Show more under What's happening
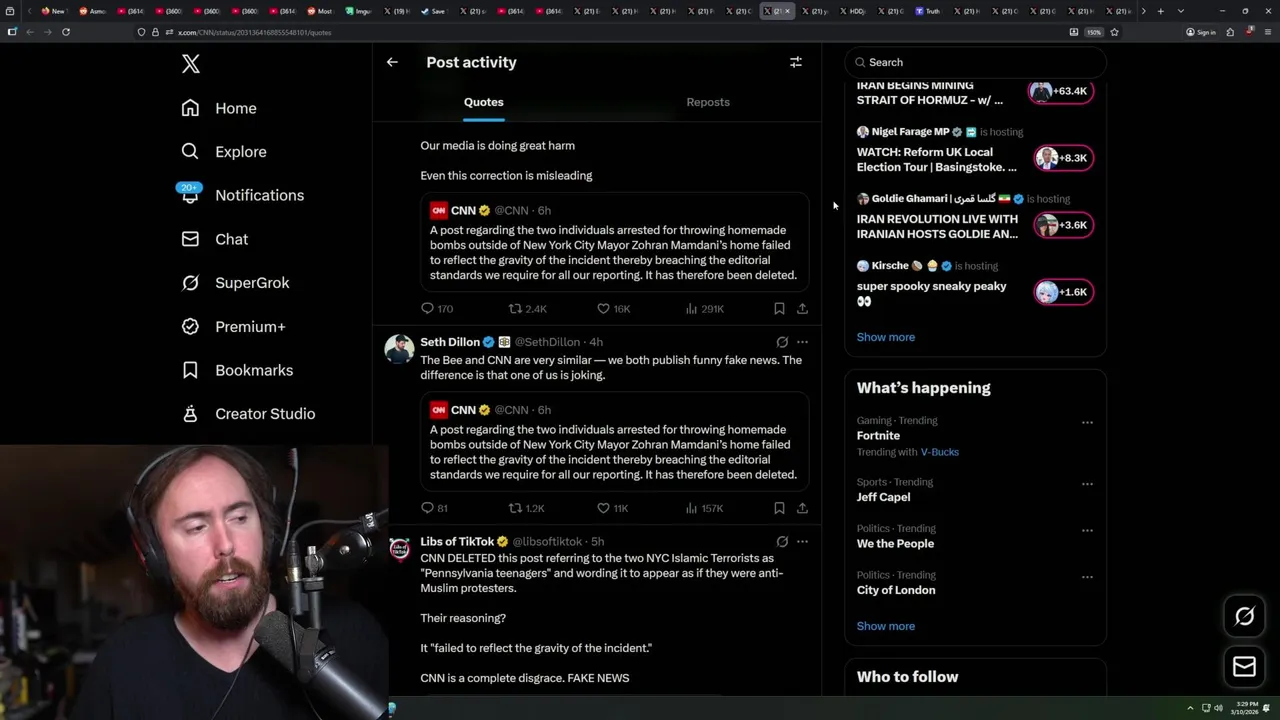This screenshot has width=1280, height=720. click(x=886, y=626)
